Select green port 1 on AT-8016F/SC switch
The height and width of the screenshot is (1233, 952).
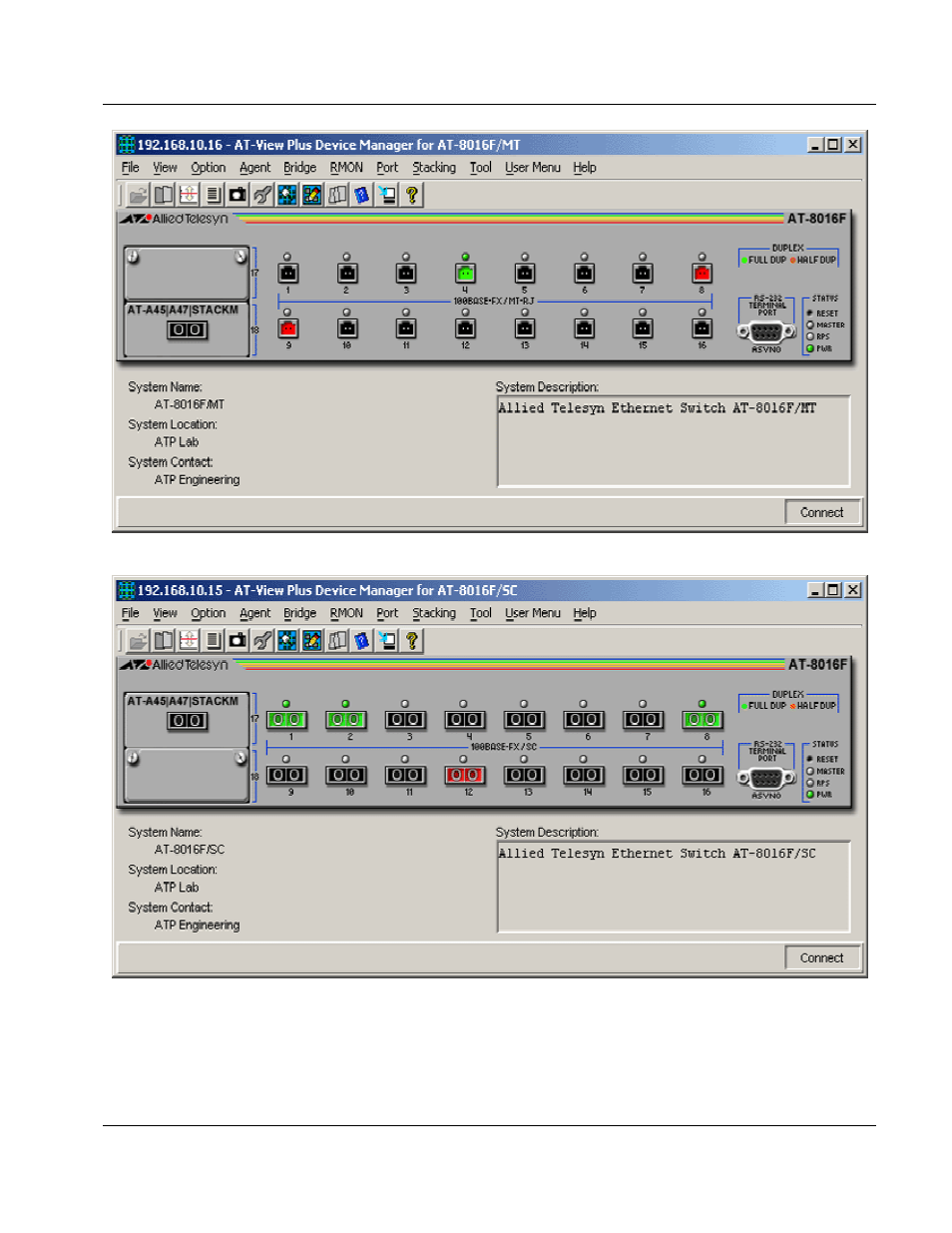pyautogui.click(x=287, y=719)
